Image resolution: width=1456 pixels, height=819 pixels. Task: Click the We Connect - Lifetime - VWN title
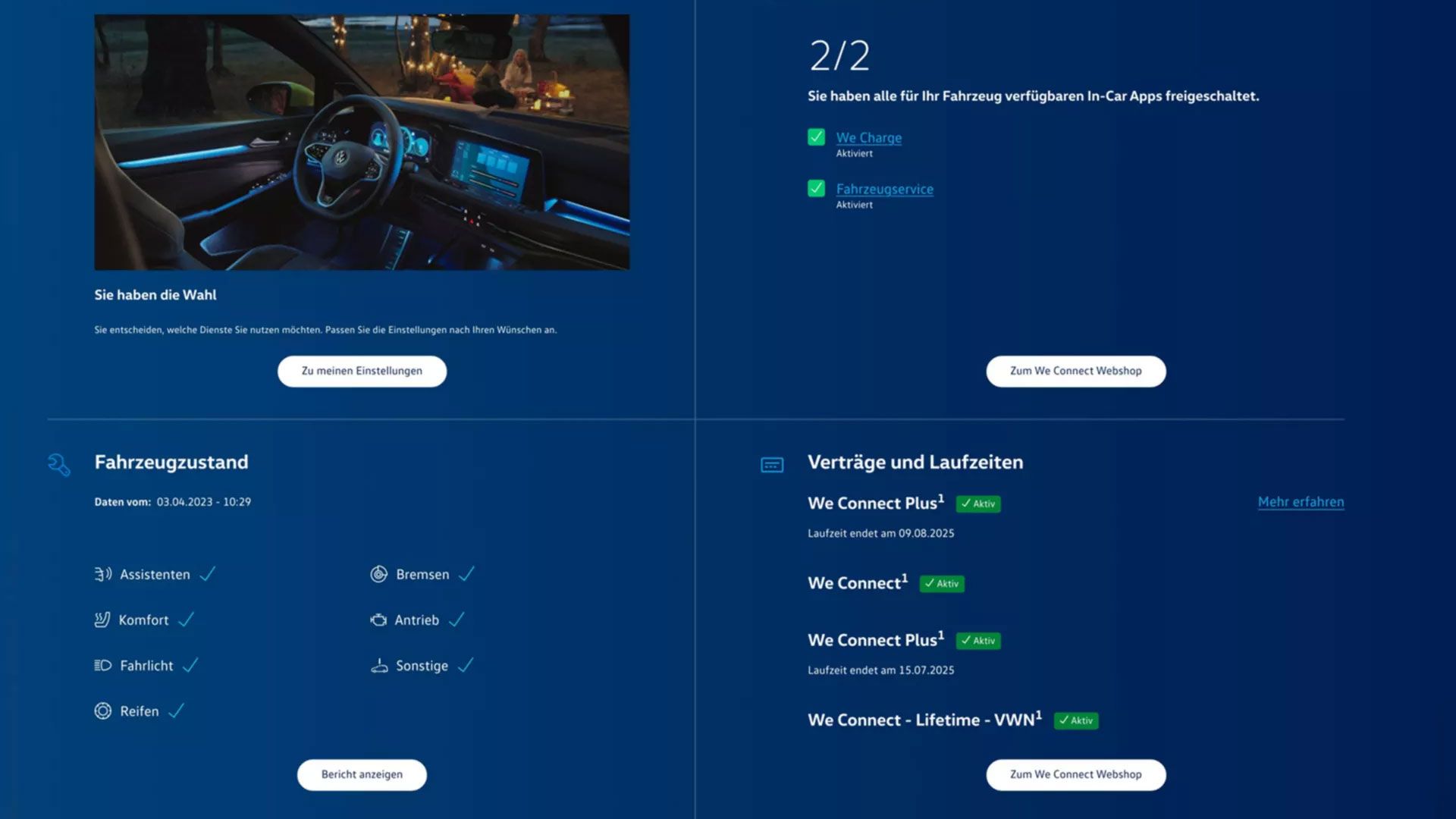[x=924, y=719]
